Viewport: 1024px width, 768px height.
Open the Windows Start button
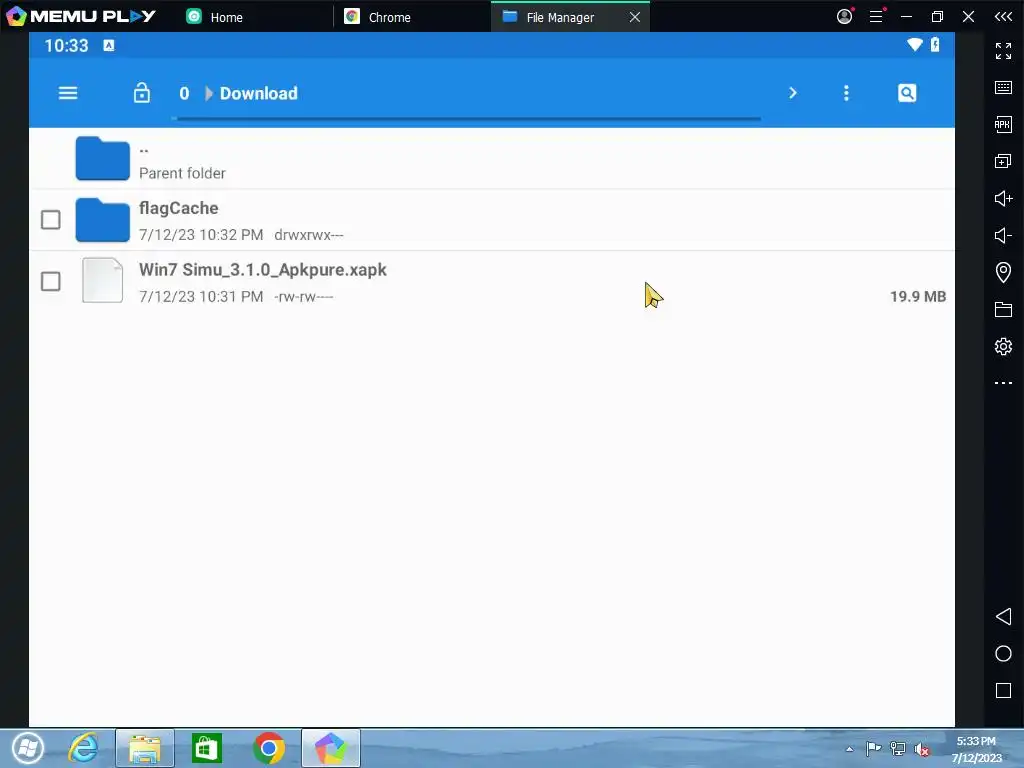27,748
